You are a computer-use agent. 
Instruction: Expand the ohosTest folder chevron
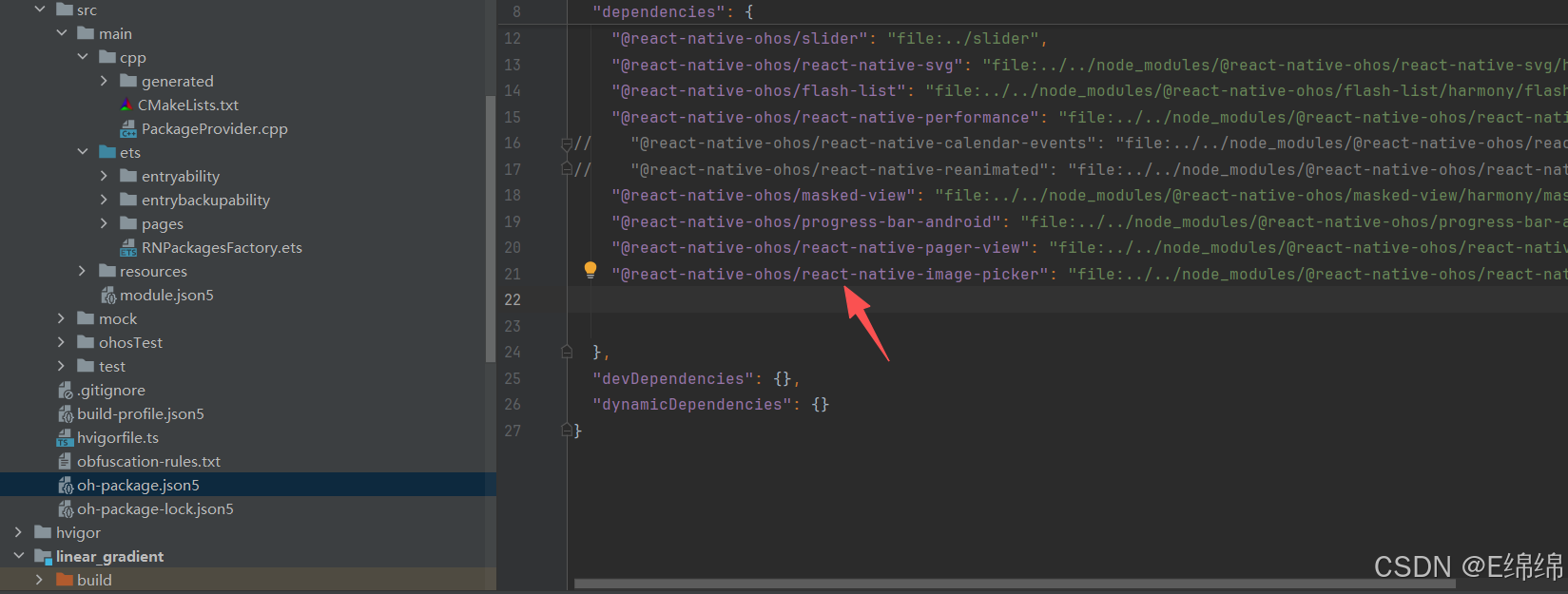(x=62, y=342)
